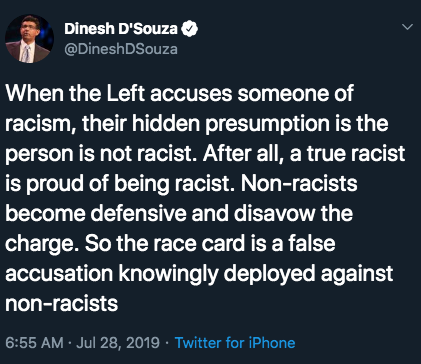
Task: Click the line beginning "person is not racist"
Action: tap(205, 154)
